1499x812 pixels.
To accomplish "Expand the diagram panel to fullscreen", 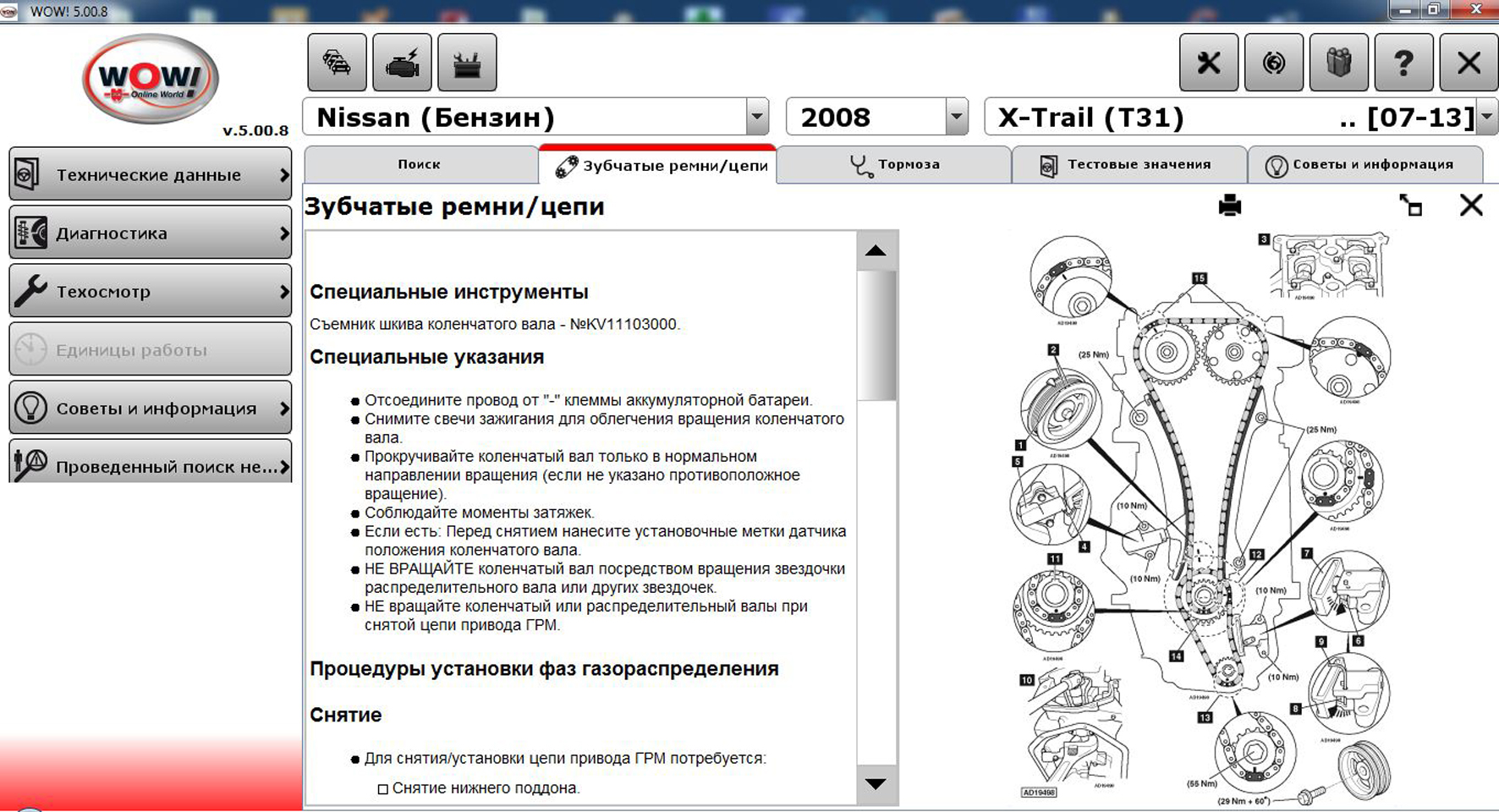I will (1410, 206).
